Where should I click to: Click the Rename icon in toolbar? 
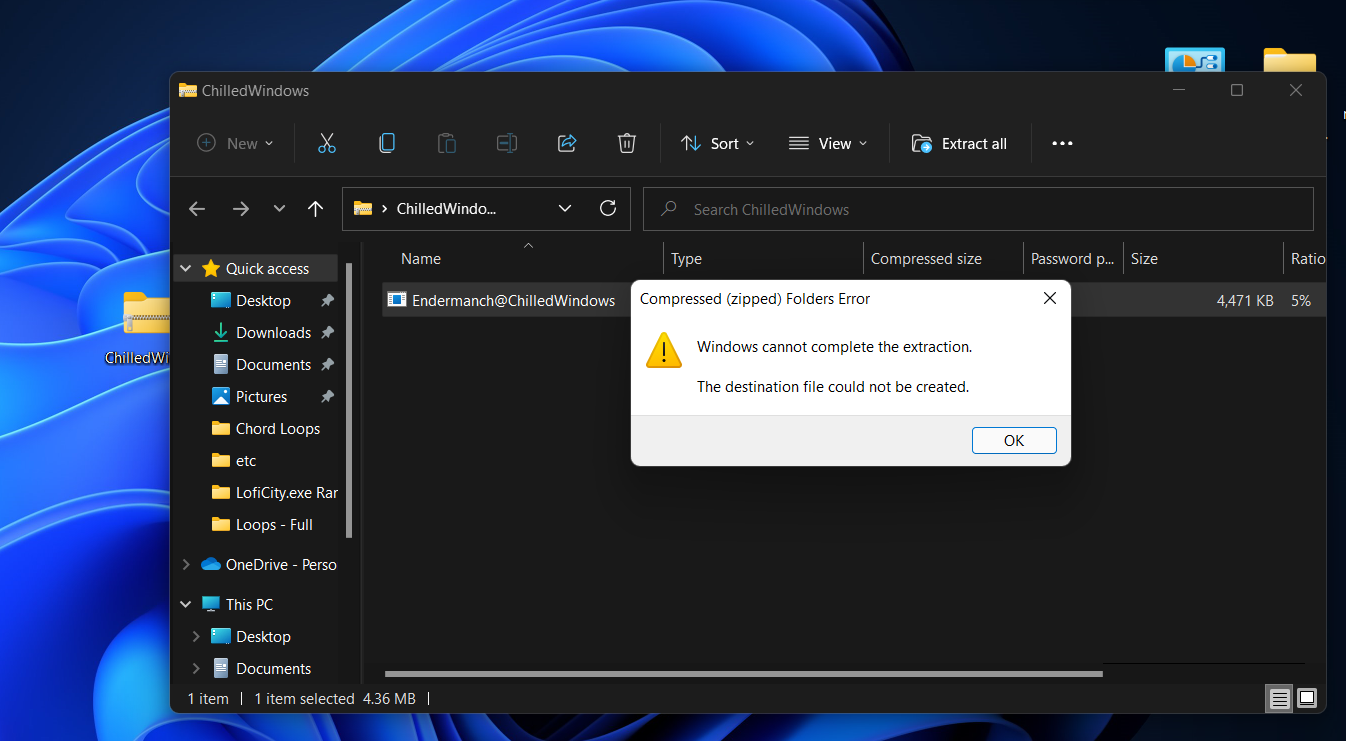(507, 143)
